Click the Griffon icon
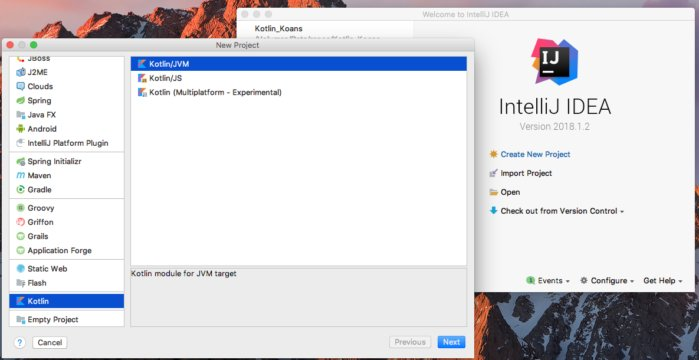The image size is (699, 360). (21, 222)
